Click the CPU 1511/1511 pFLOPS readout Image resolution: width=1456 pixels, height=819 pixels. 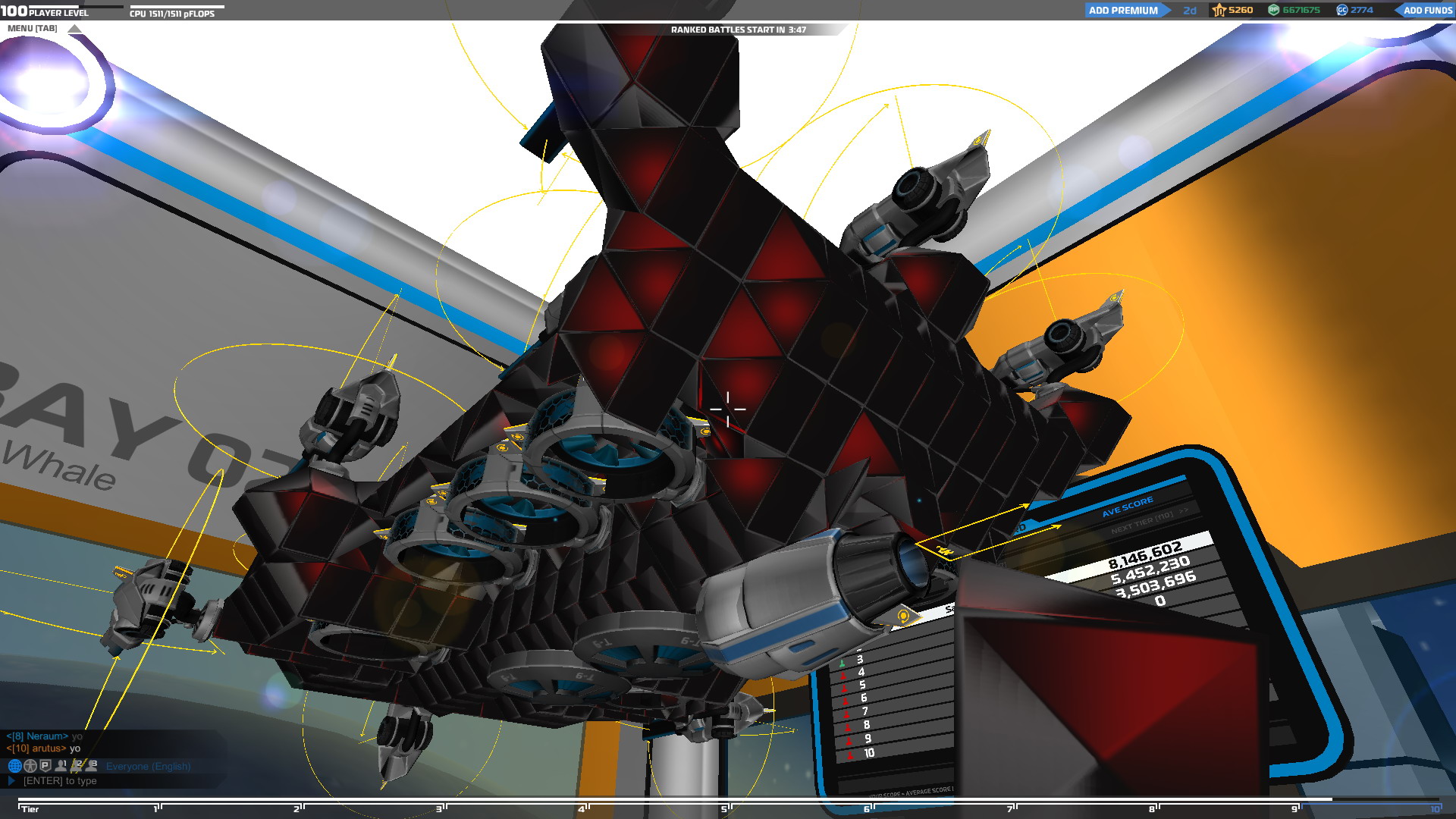[172, 14]
